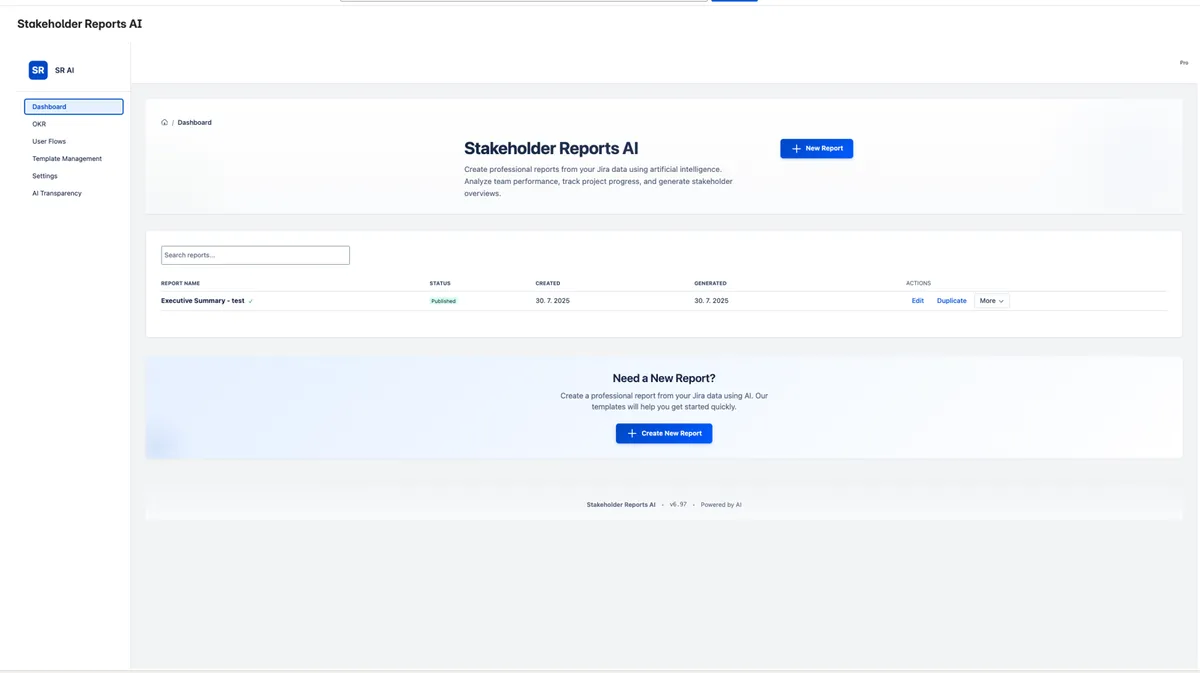1200x673 pixels.
Task: Click the checkmark icon beside Executive Summary - test
Action: 251,301
